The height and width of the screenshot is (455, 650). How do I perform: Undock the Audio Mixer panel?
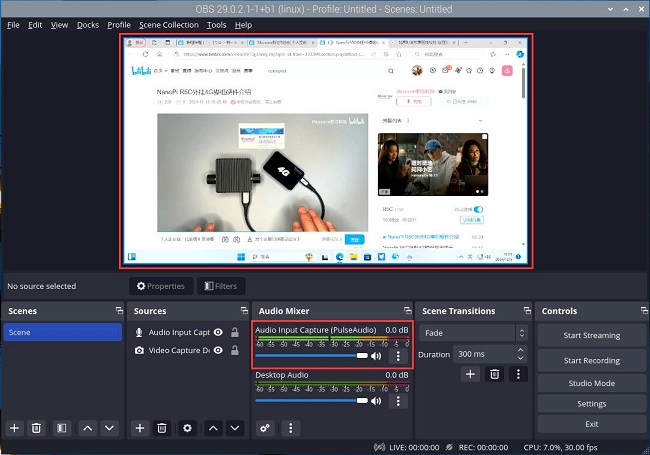(x=408, y=310)
